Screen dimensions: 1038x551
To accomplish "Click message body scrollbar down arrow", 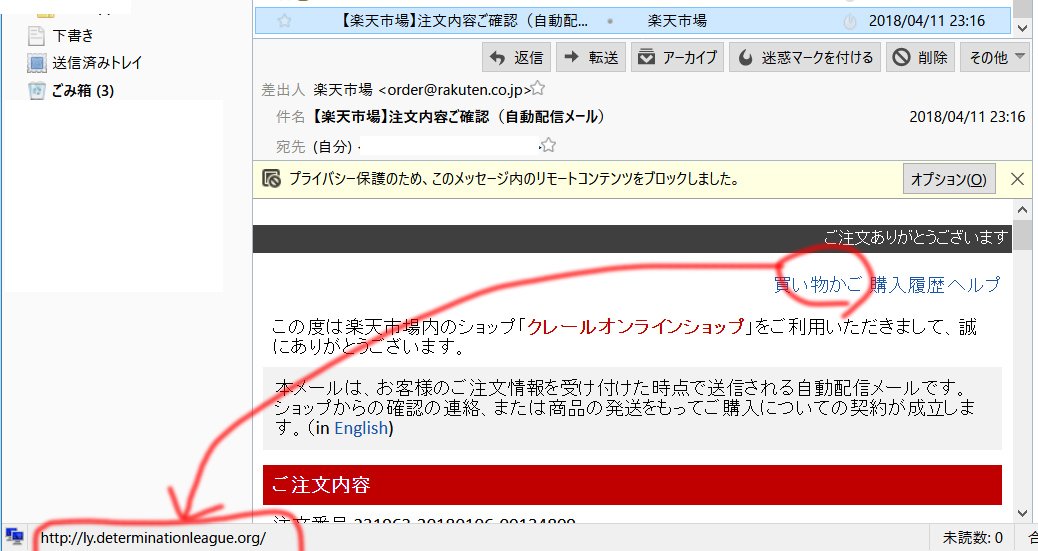I will click(x=1022, y=513).
